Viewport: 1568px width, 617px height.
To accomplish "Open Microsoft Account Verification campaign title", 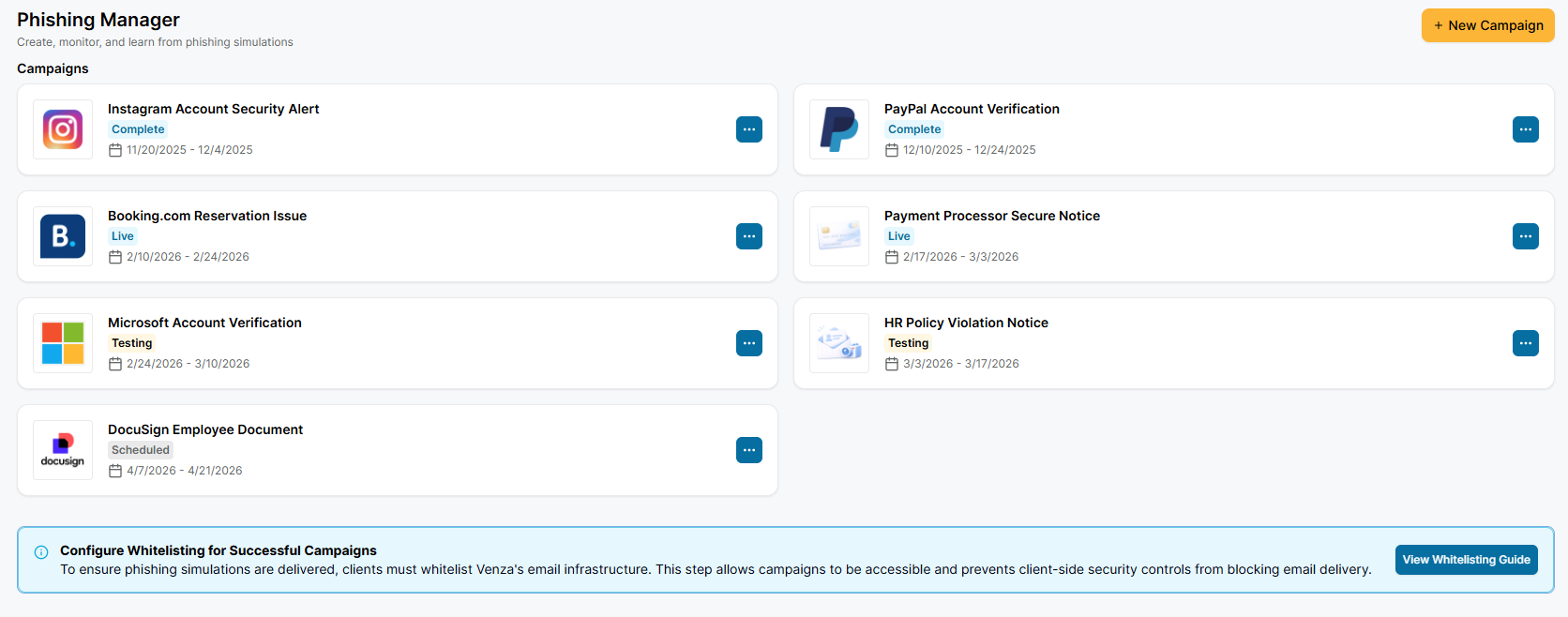I will tap(204, 323).
